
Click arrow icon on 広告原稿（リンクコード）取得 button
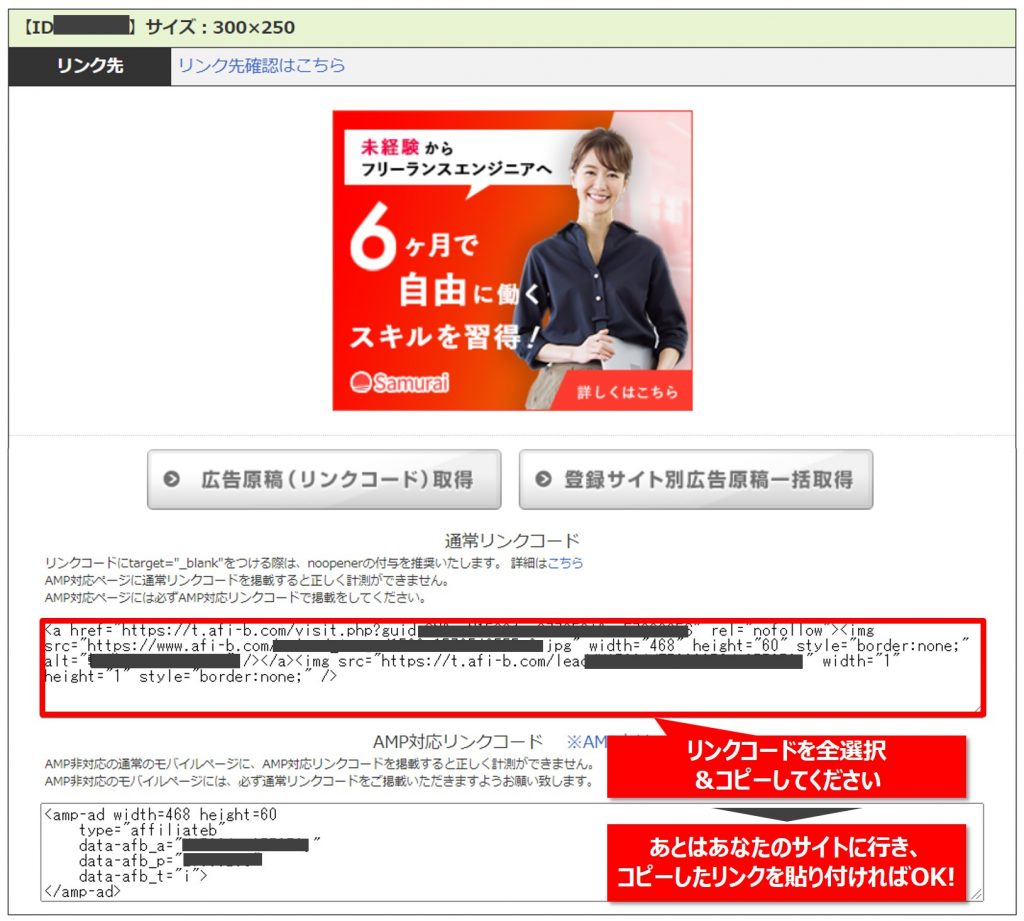(x=172, y=480)
